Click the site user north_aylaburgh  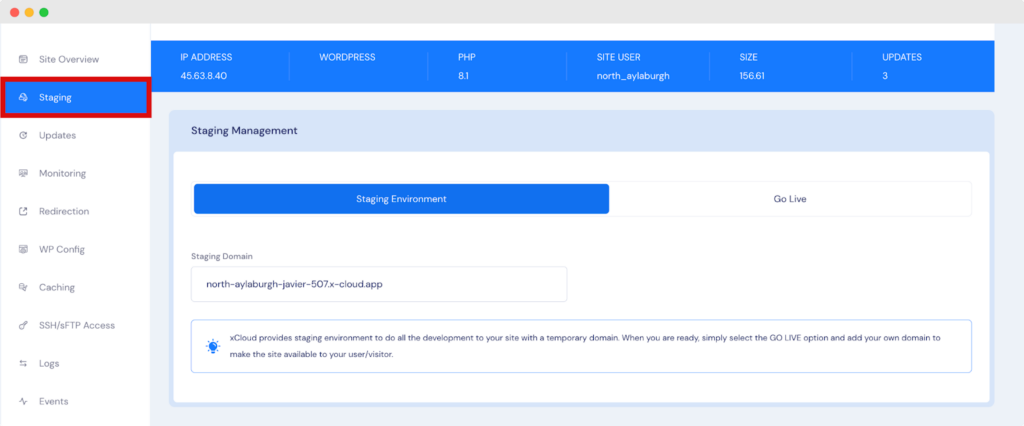634,76
